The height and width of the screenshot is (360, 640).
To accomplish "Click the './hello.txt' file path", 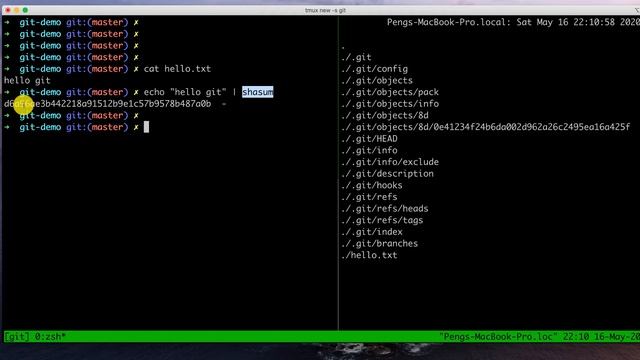I will click(369, 255).
